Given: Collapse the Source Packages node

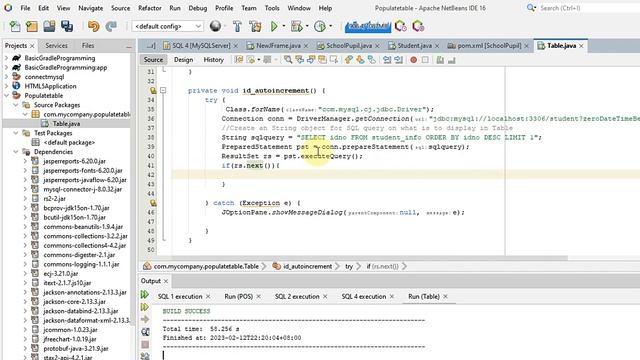Looking at the screenshot, I should pyautogui.click(x=16, y=105).
